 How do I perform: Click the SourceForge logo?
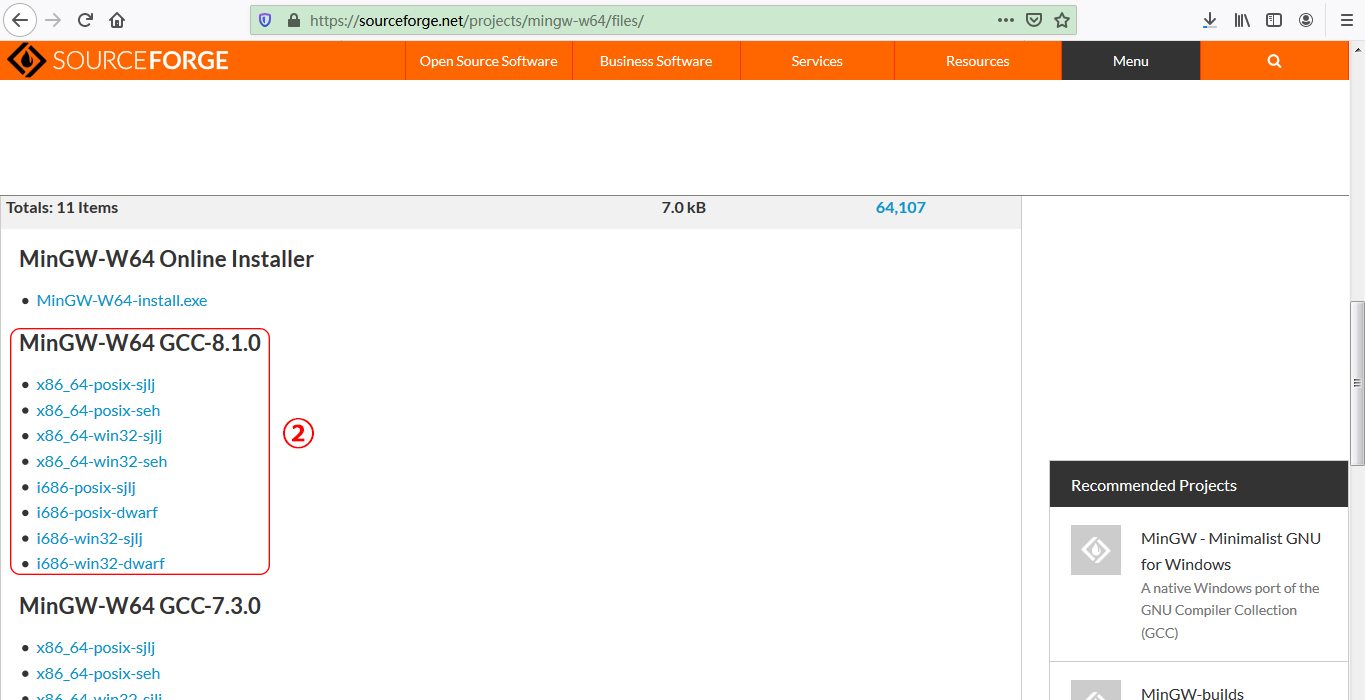point(118,61)
